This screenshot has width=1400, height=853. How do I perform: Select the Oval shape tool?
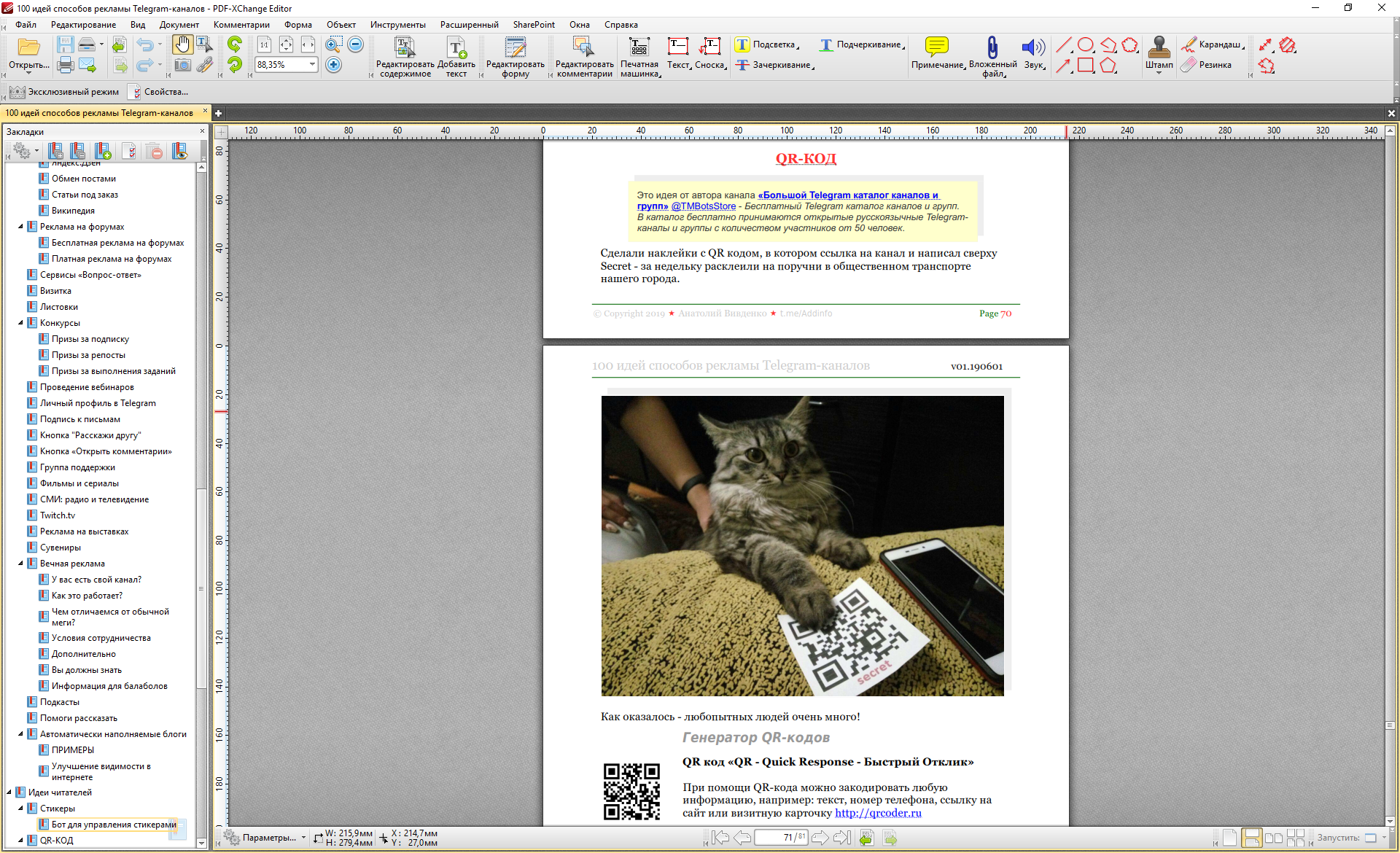(x=1086, y=45)
